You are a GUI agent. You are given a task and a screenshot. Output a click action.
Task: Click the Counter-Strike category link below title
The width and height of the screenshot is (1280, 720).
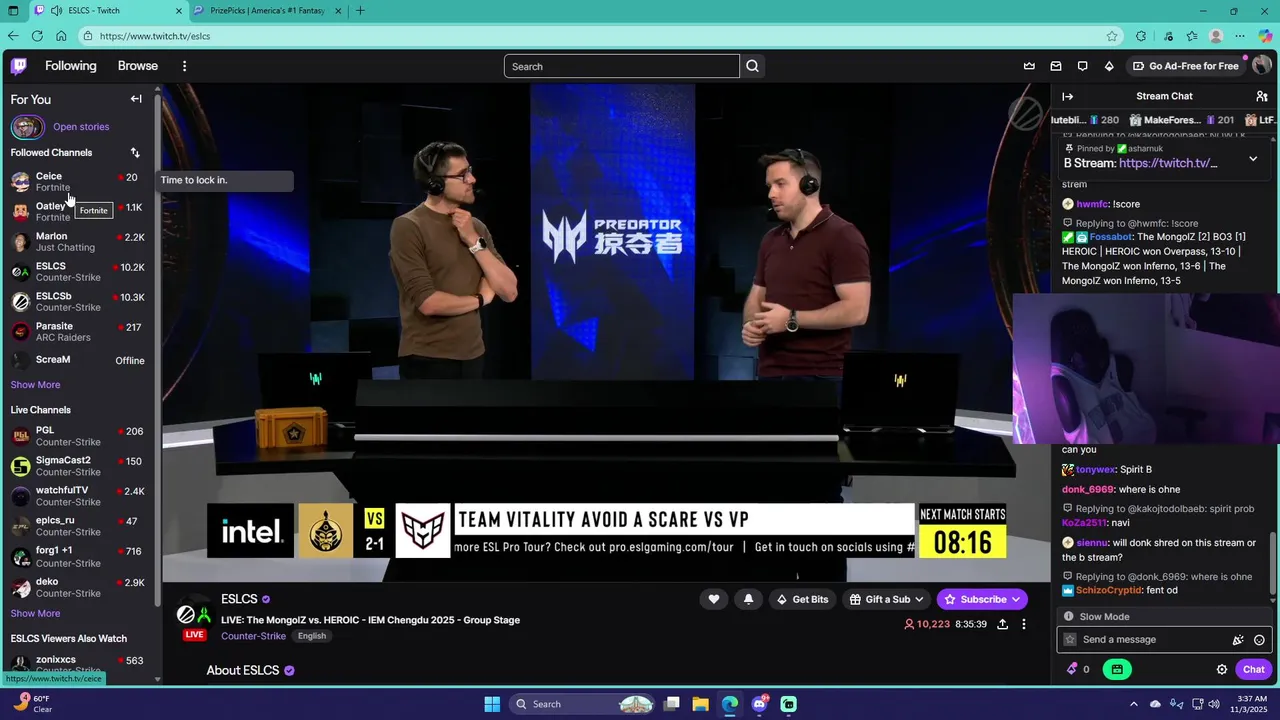[x=253, y=636]
